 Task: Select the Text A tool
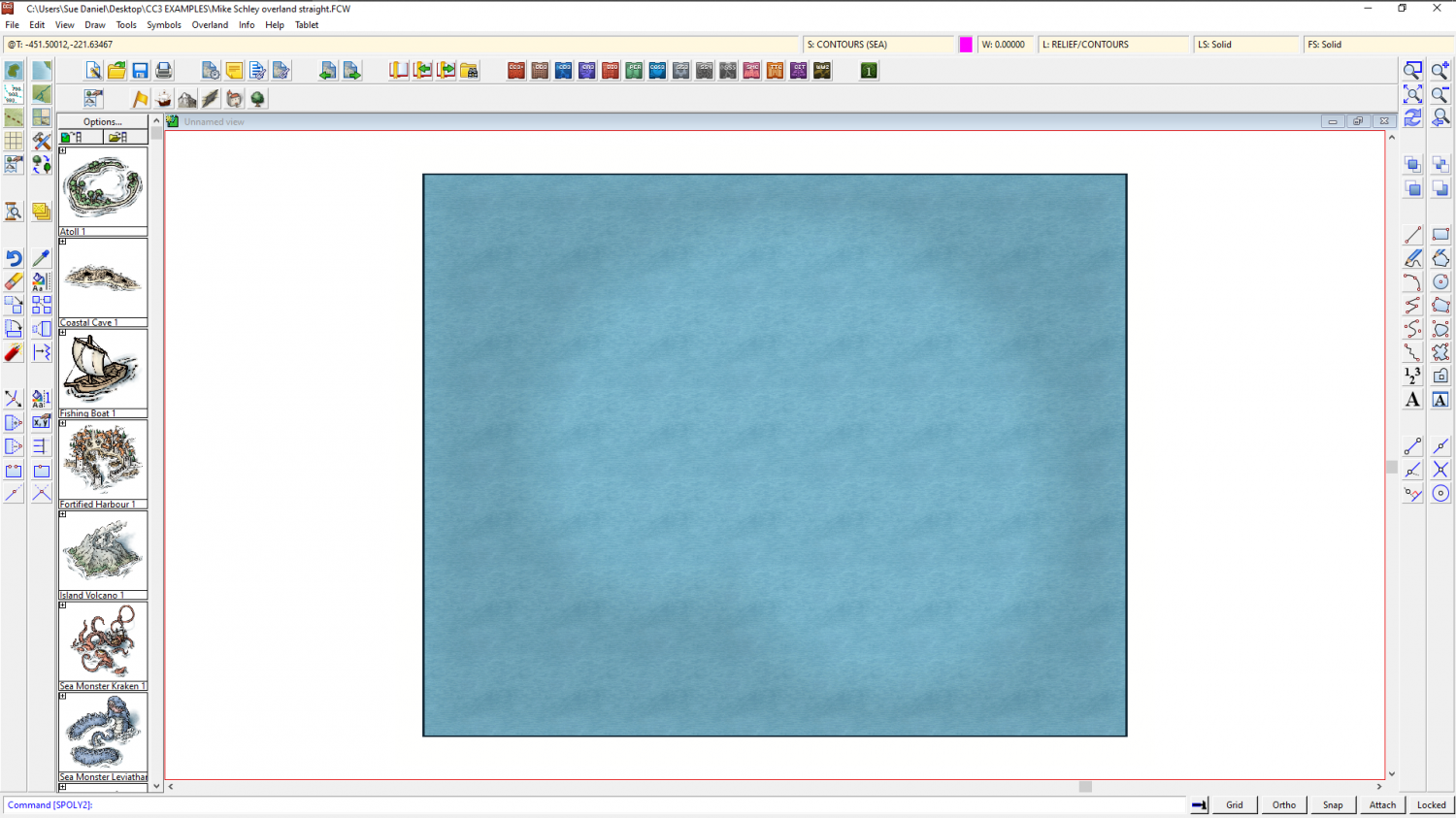coord(1412,399)
